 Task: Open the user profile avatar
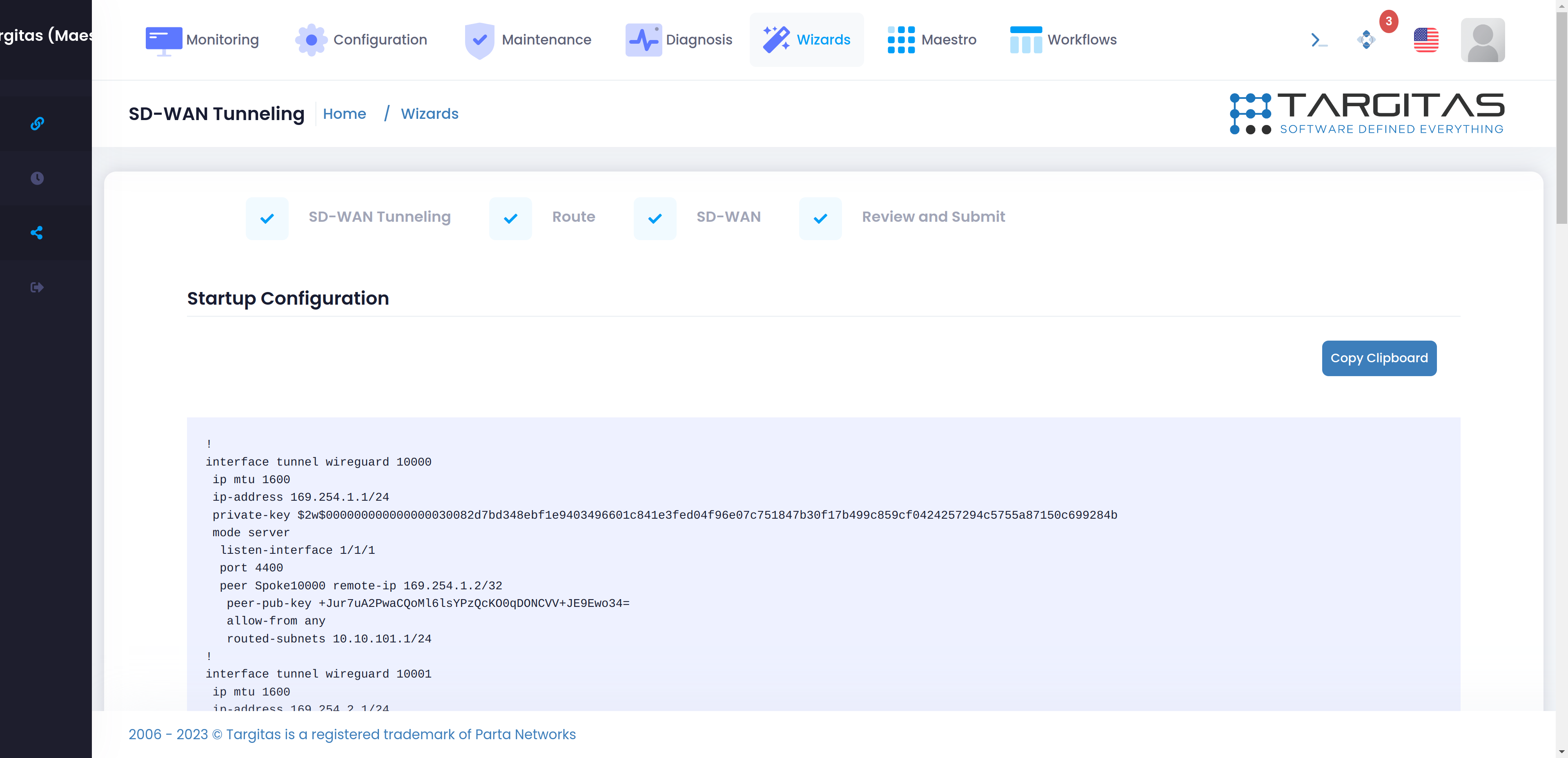tap(1483, 40)
